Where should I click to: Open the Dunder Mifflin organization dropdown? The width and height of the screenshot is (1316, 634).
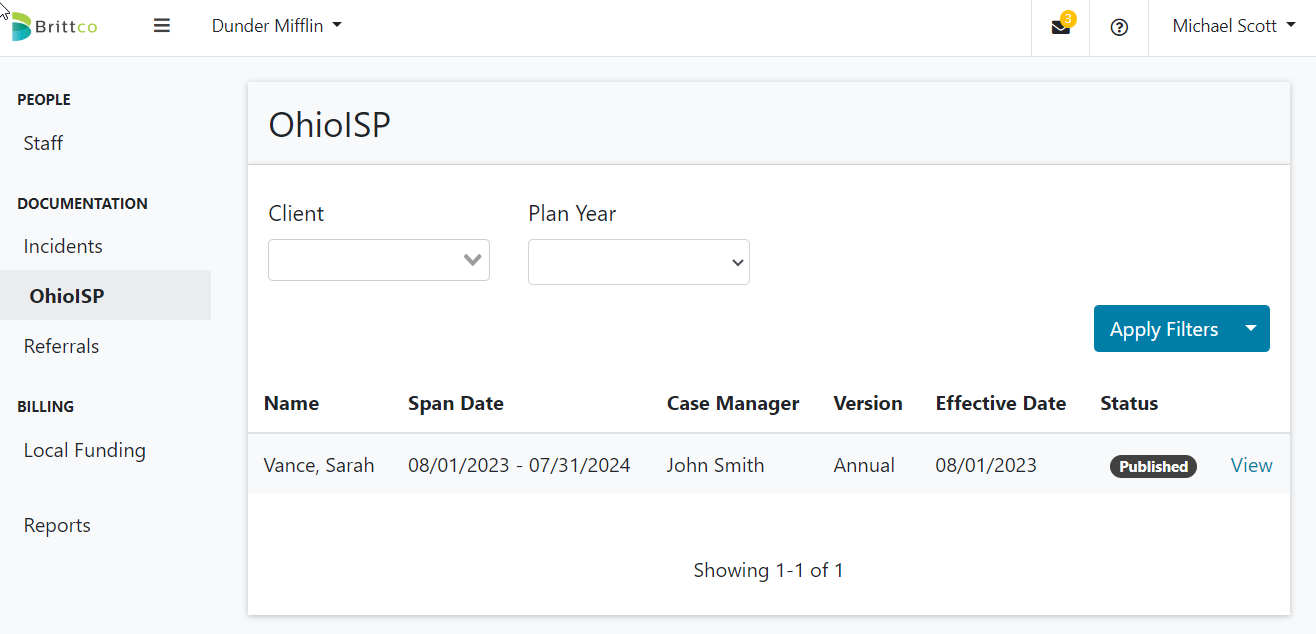pos(276,26)
